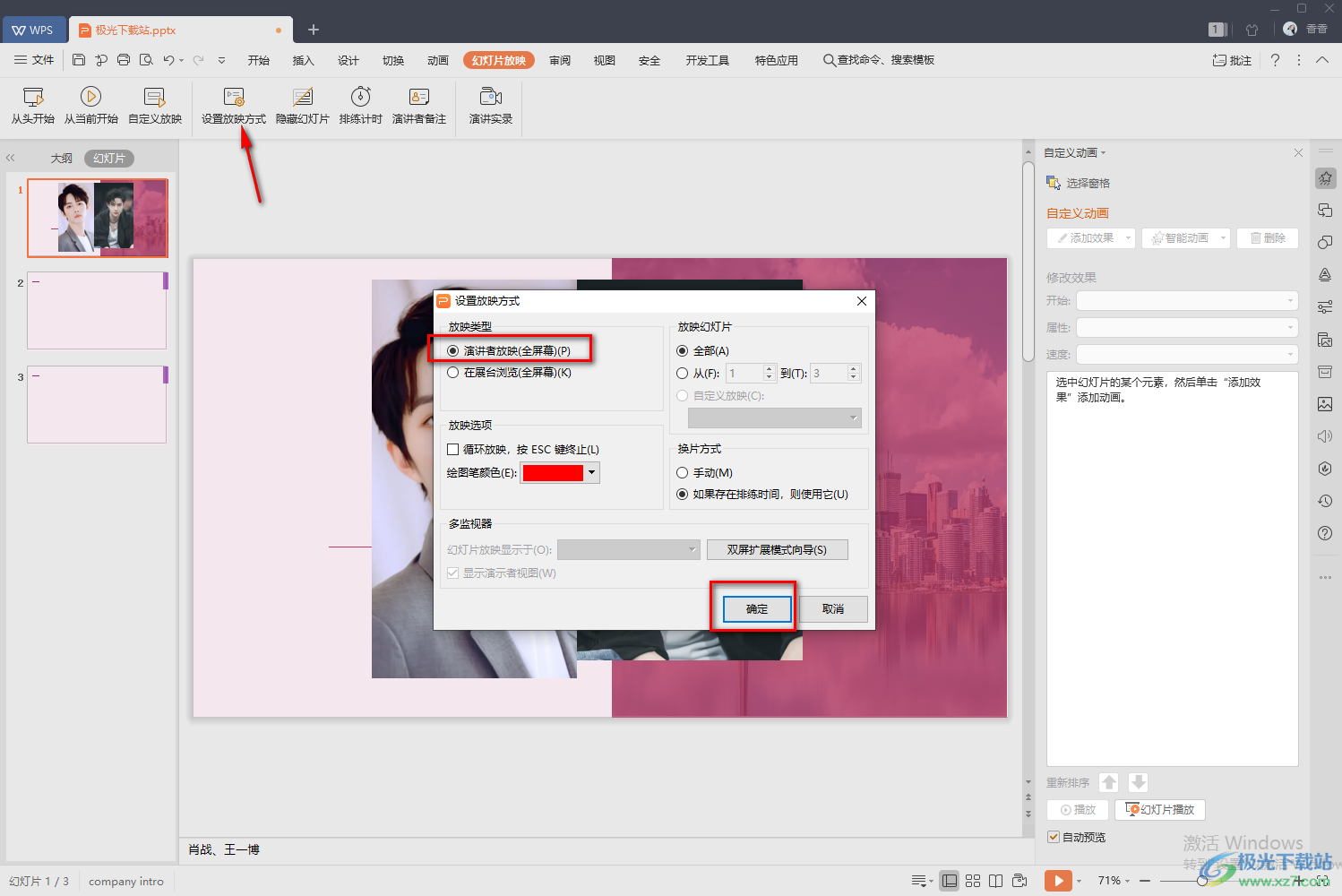Add new document tab with plus
1342x896 pixels.
(x=314, y=30)
